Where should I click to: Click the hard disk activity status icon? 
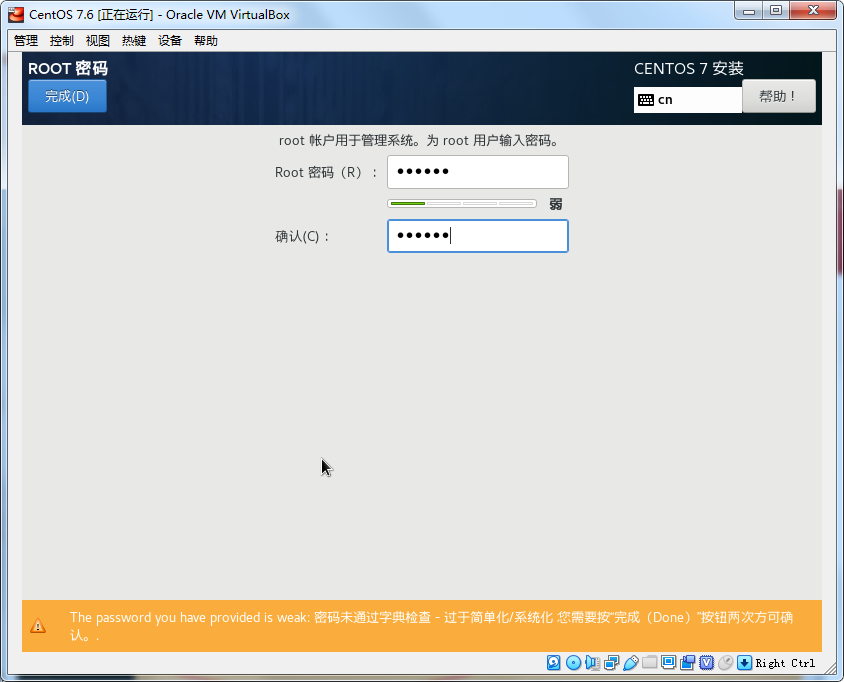[x=553, y=662]
